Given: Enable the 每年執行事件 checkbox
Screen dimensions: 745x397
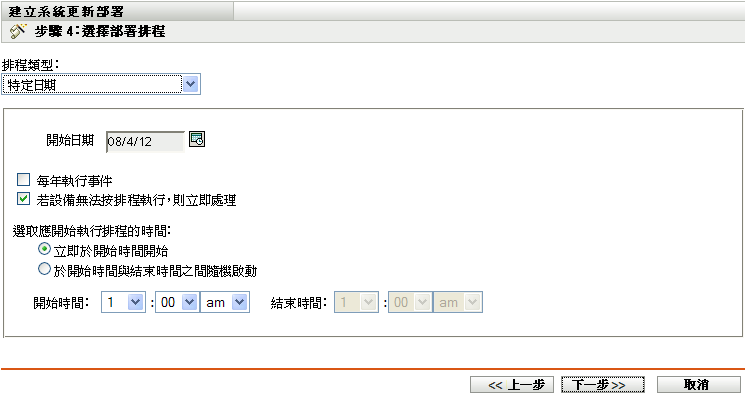Looking at the screenshot, I should pyautogui.click(x=23, y=180).
